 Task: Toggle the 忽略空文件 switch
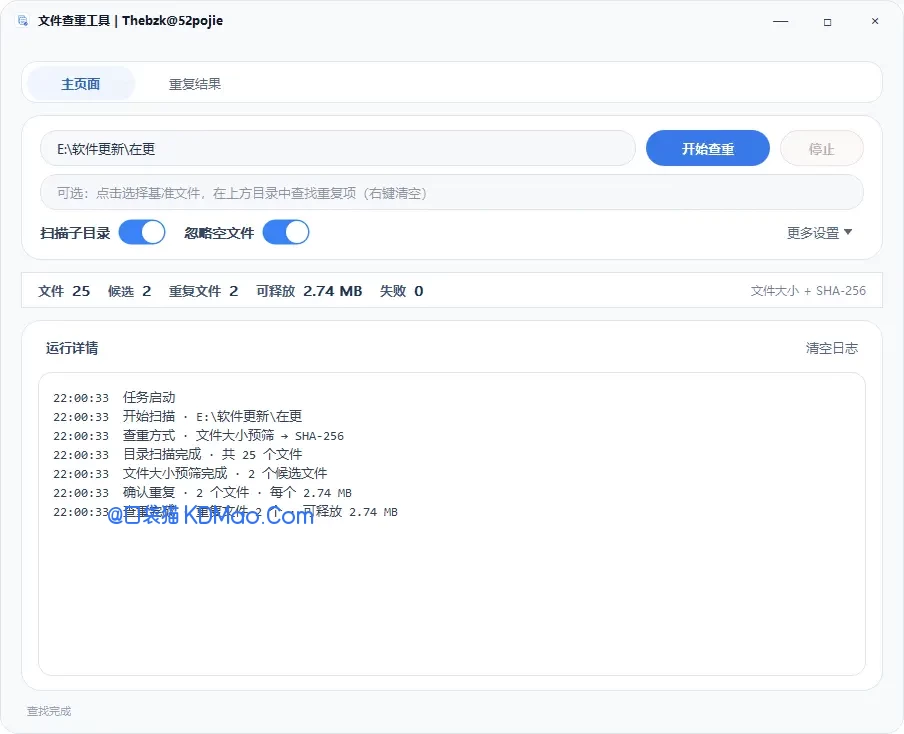286,233
